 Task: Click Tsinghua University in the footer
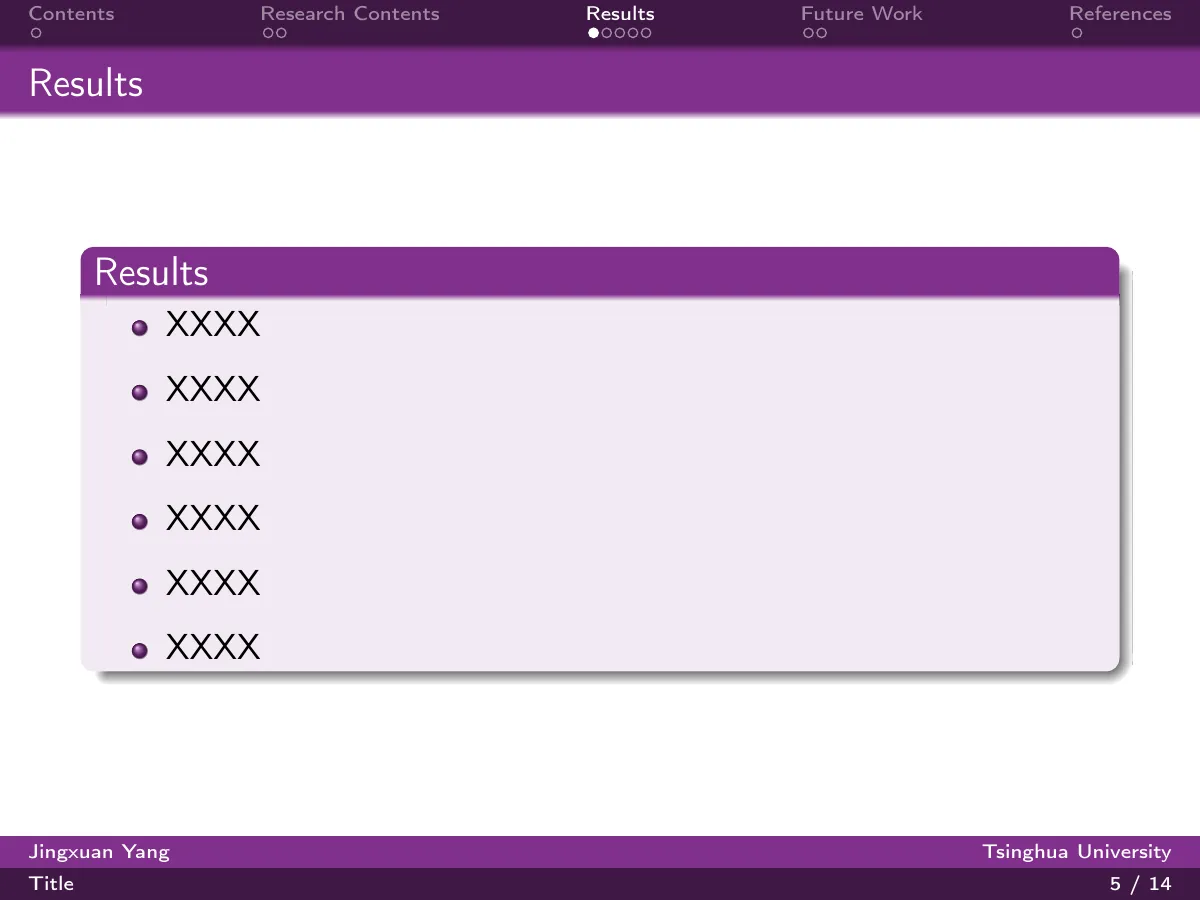pos(1077,852)
